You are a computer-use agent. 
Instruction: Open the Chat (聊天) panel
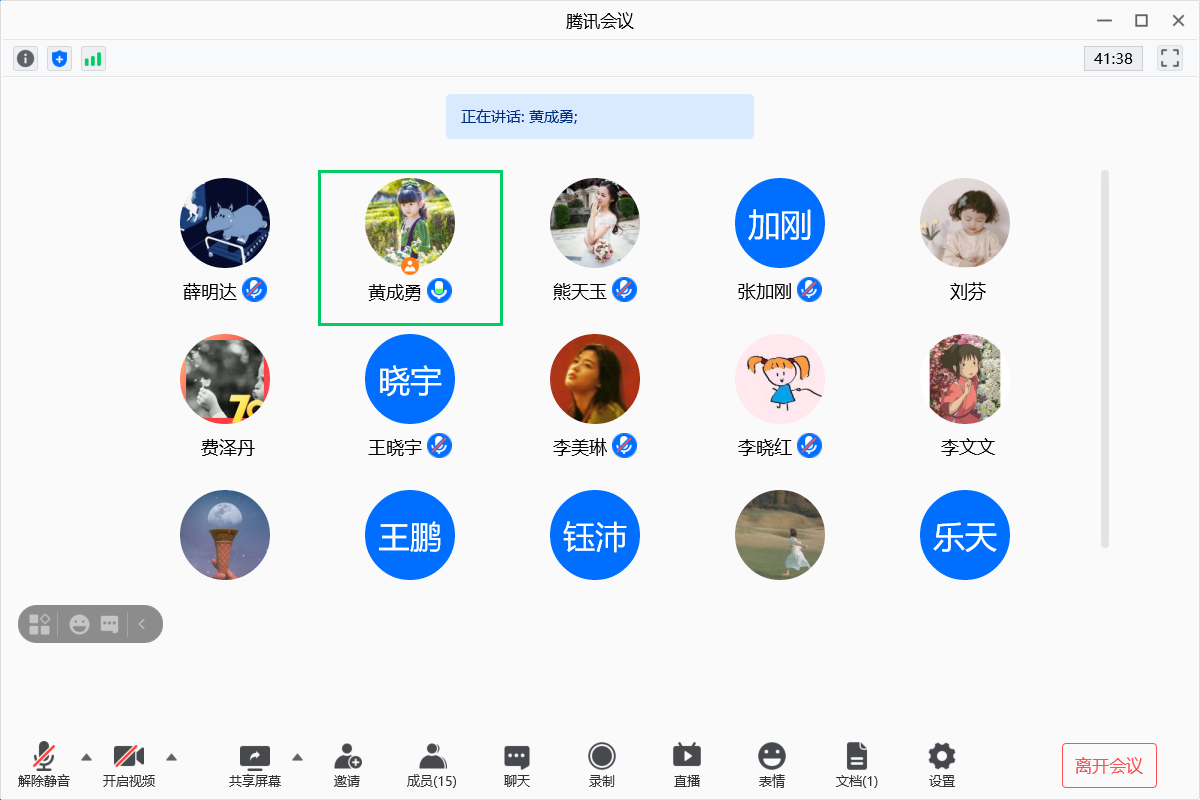[x=517, y=765]
